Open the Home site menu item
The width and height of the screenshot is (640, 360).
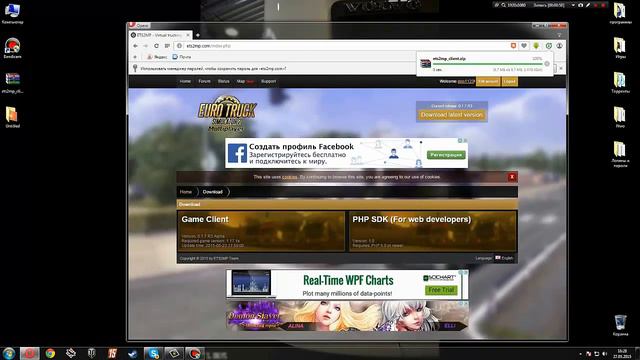click(185, 81)
